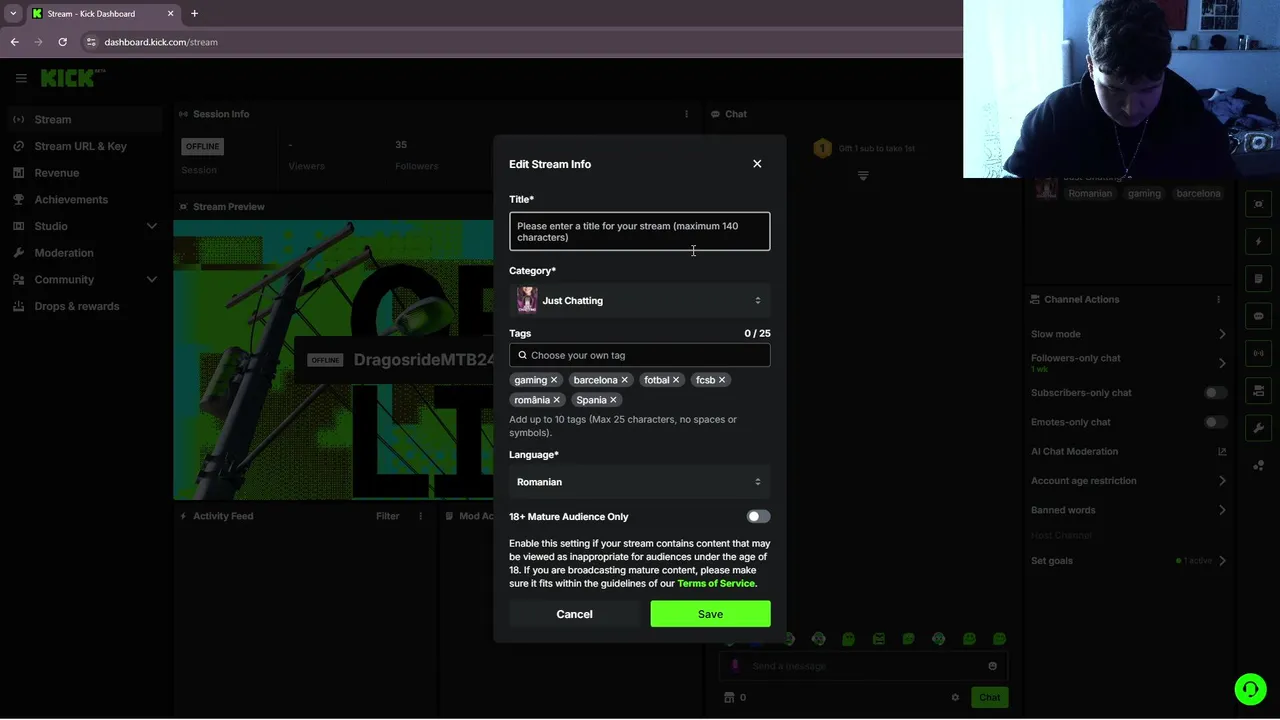Toggle 18+ Mature Audience Only switch

pos(758,517)
